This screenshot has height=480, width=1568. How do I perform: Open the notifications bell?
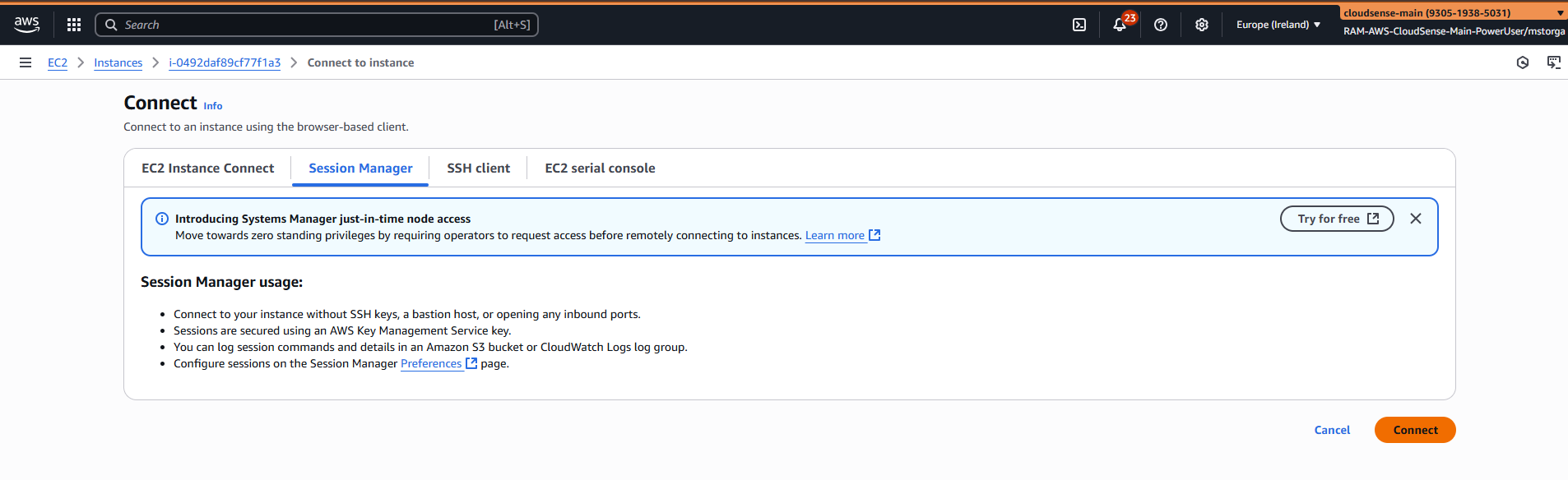point(1120,25)
